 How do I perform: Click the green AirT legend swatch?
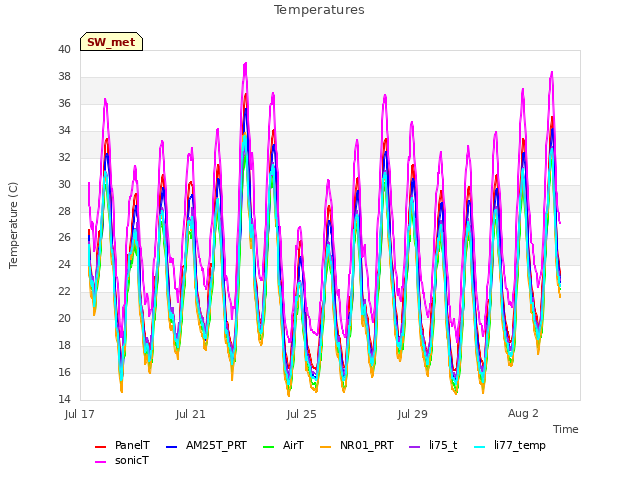[269, 447]
